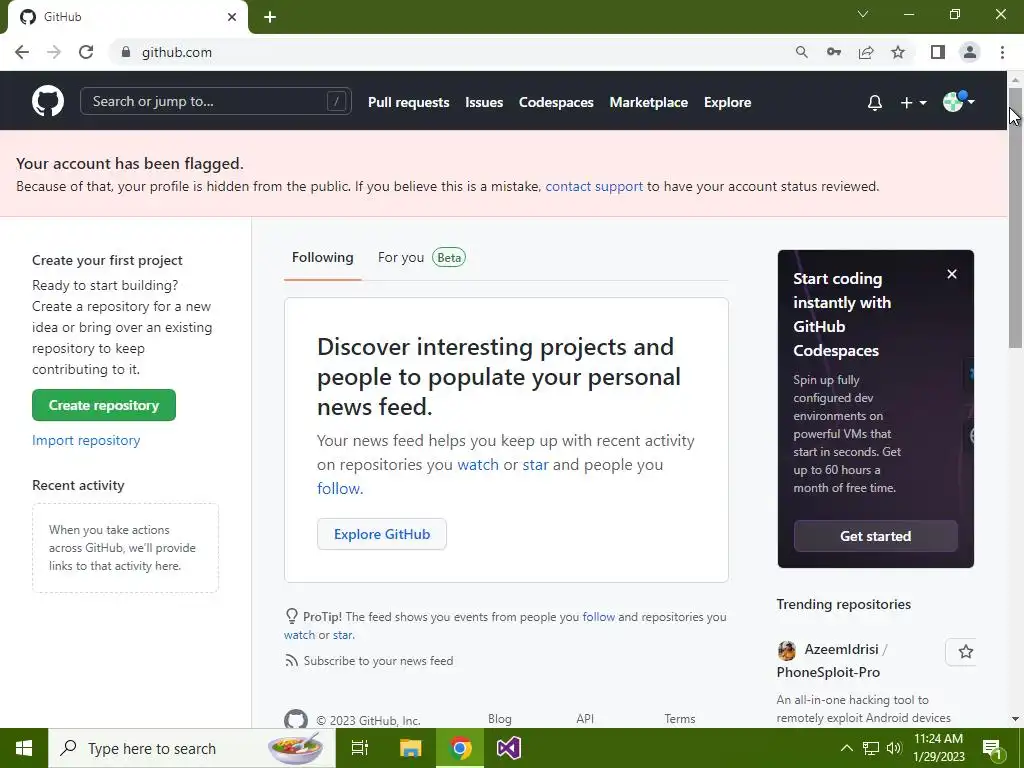Click the scrollbar down arrow
Screen dimensions: 1024x768
tap(1015, 719)
